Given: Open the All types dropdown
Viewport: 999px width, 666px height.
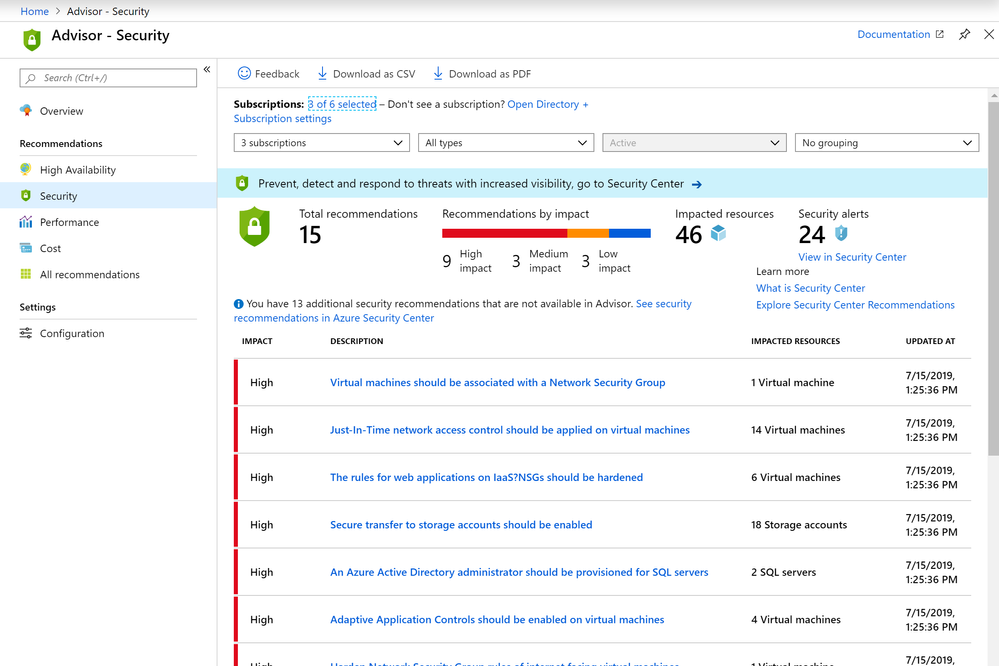Looking at the screenshot, I should [x=506, y=143].
